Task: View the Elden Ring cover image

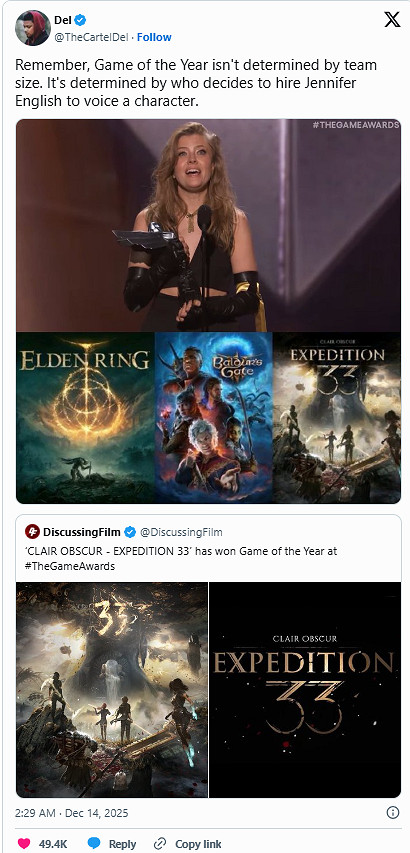Action: pyautogui.click(x=85, y=418)
